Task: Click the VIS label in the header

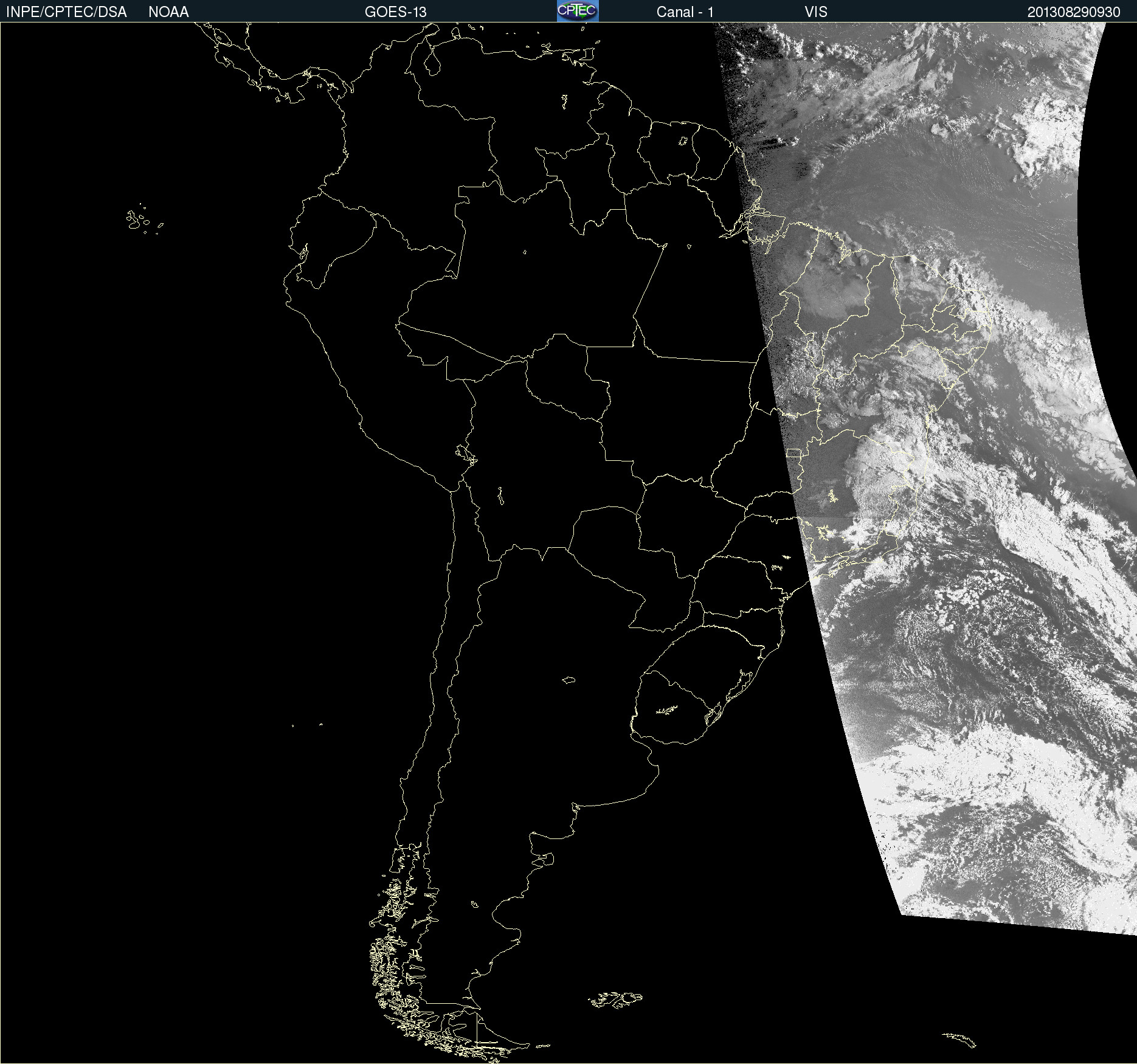Action: click(x=816, y=12)
